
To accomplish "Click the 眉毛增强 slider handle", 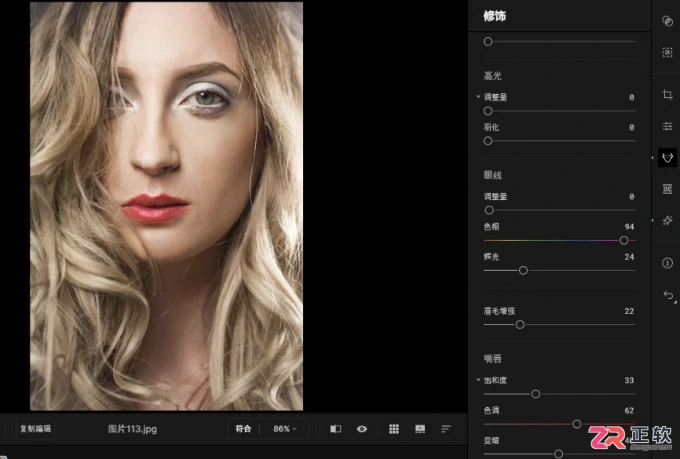I will (x=520, y=325).
